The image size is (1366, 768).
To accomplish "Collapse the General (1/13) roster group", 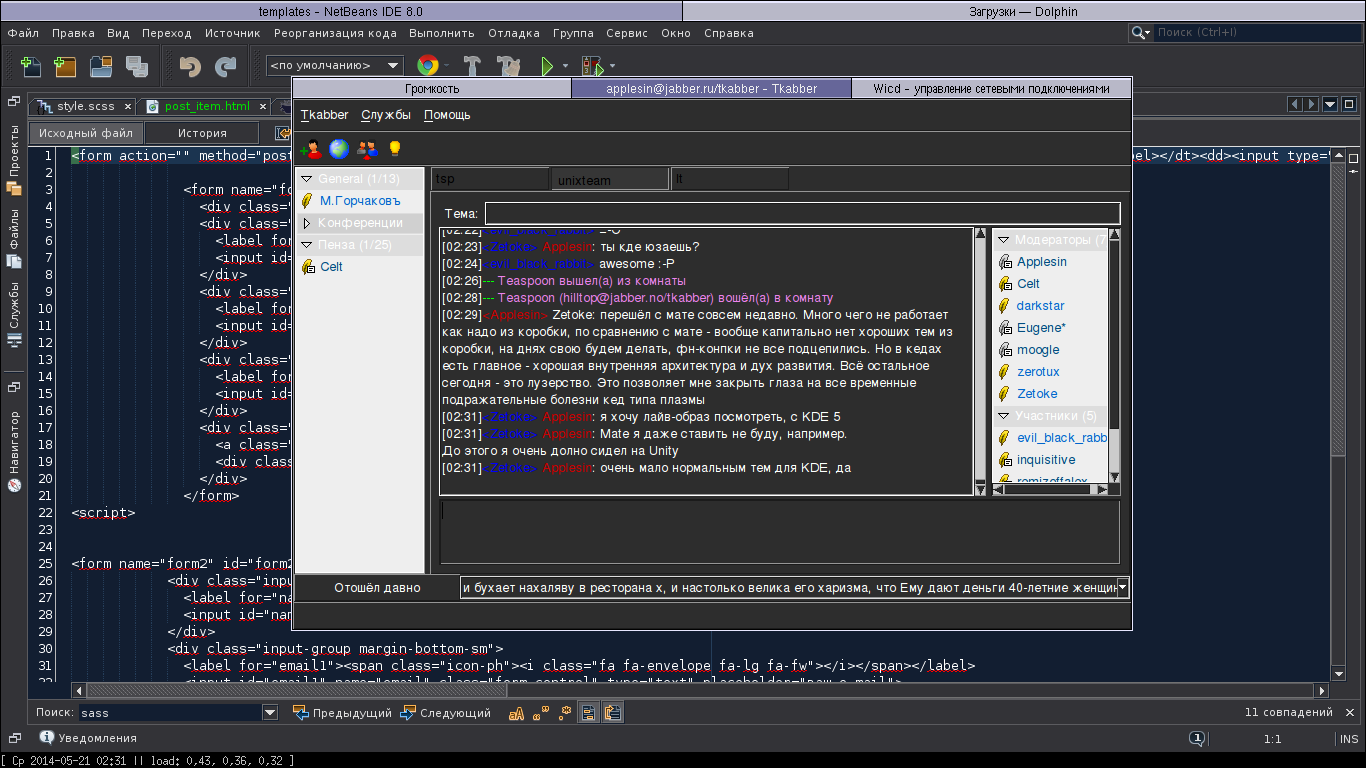I will [307, 179].
